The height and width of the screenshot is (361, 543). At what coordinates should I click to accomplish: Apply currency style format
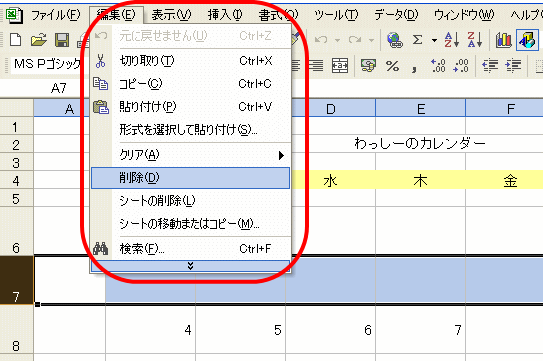tap(368, 65)
